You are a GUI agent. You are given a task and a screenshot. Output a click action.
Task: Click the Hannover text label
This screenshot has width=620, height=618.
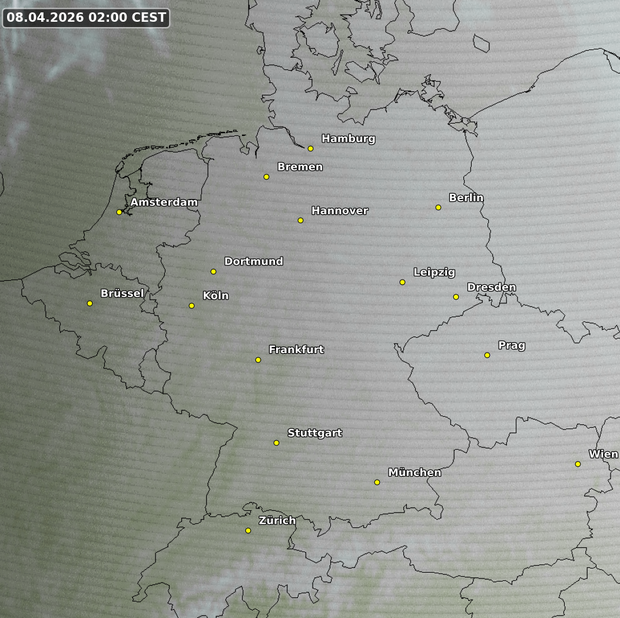coord(339,211)
